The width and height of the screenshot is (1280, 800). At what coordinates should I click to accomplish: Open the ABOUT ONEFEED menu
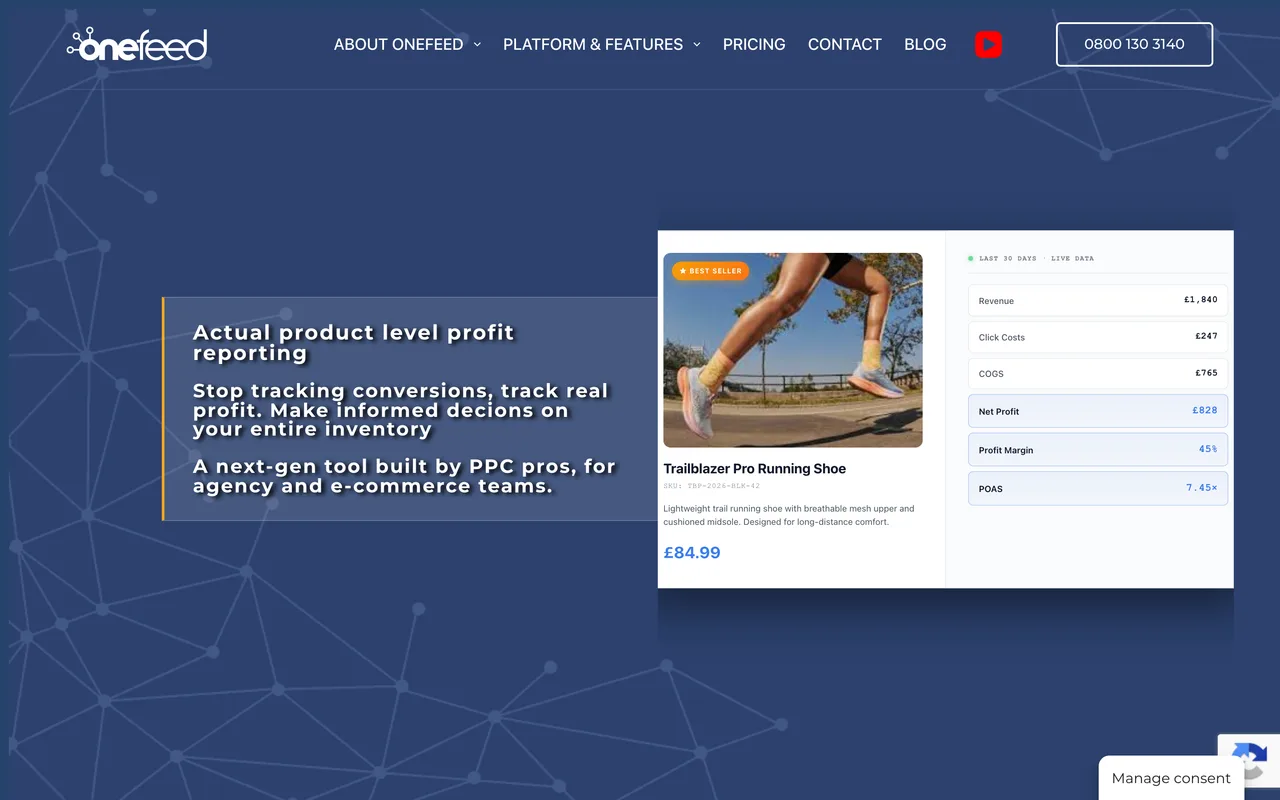pyautogui.click(x=398, y=44)
